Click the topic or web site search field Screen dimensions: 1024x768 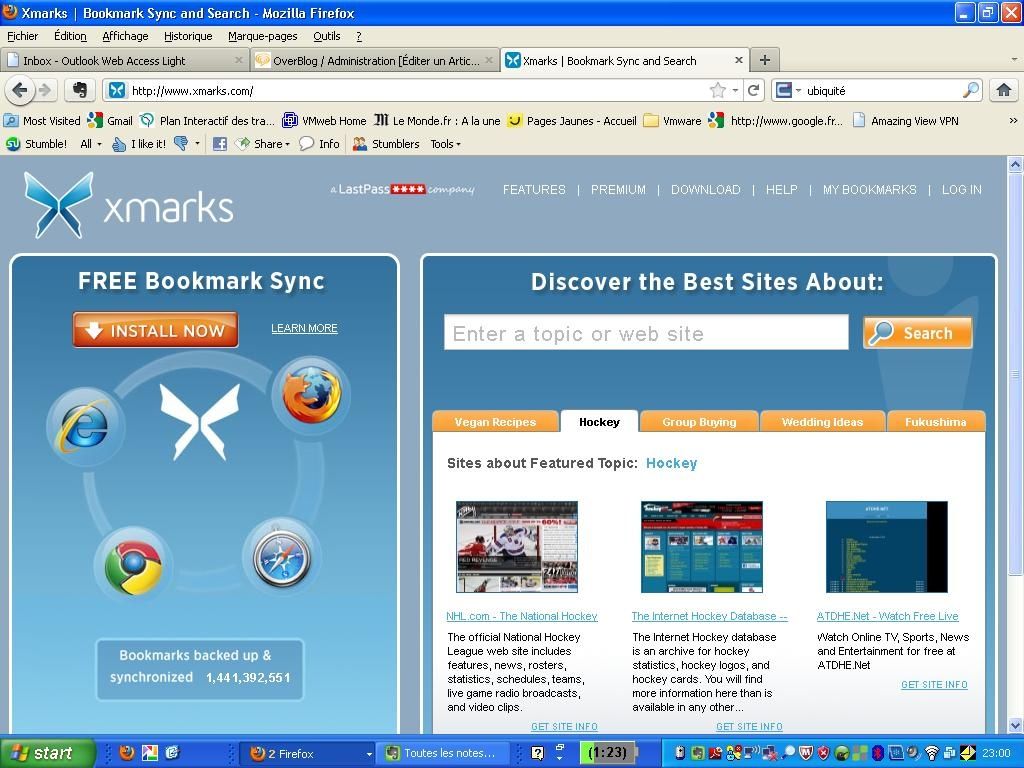646,333
